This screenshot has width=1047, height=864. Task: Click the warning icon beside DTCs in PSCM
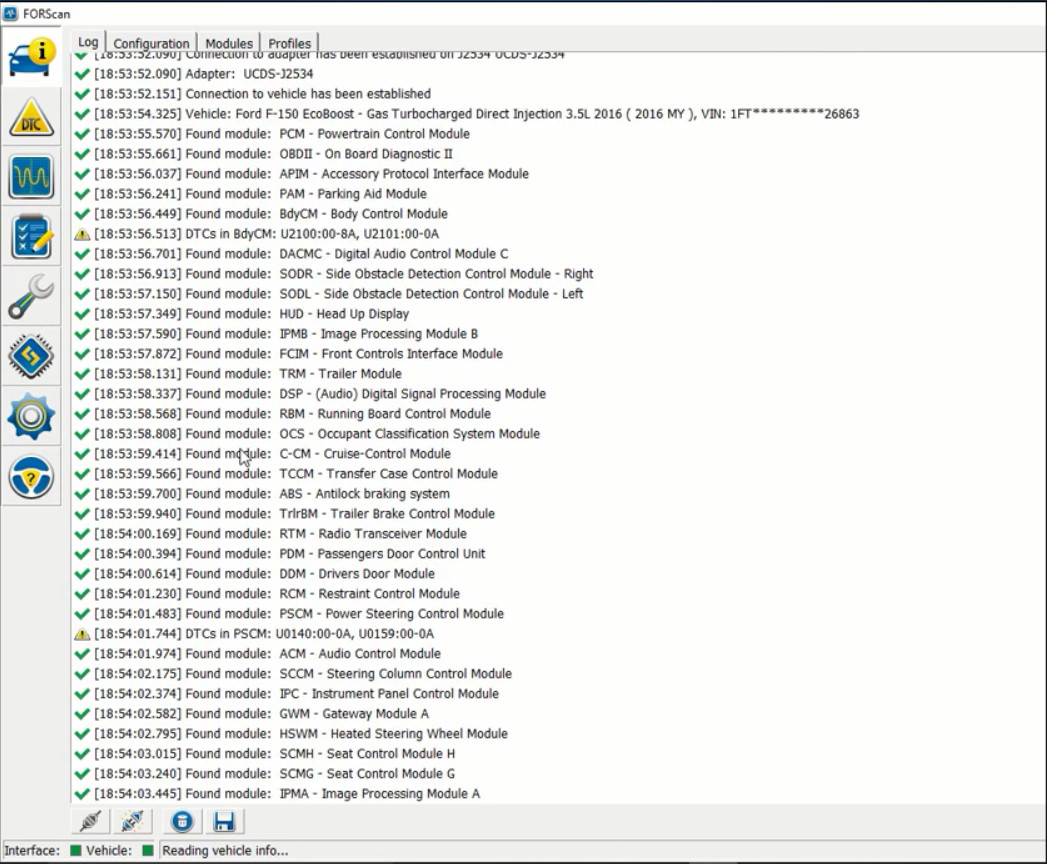click(x=82, y=634)
